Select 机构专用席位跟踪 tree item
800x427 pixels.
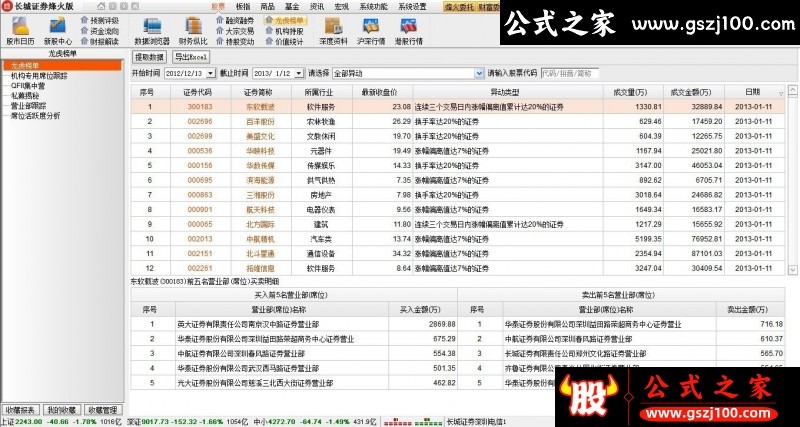coord(39,76)
